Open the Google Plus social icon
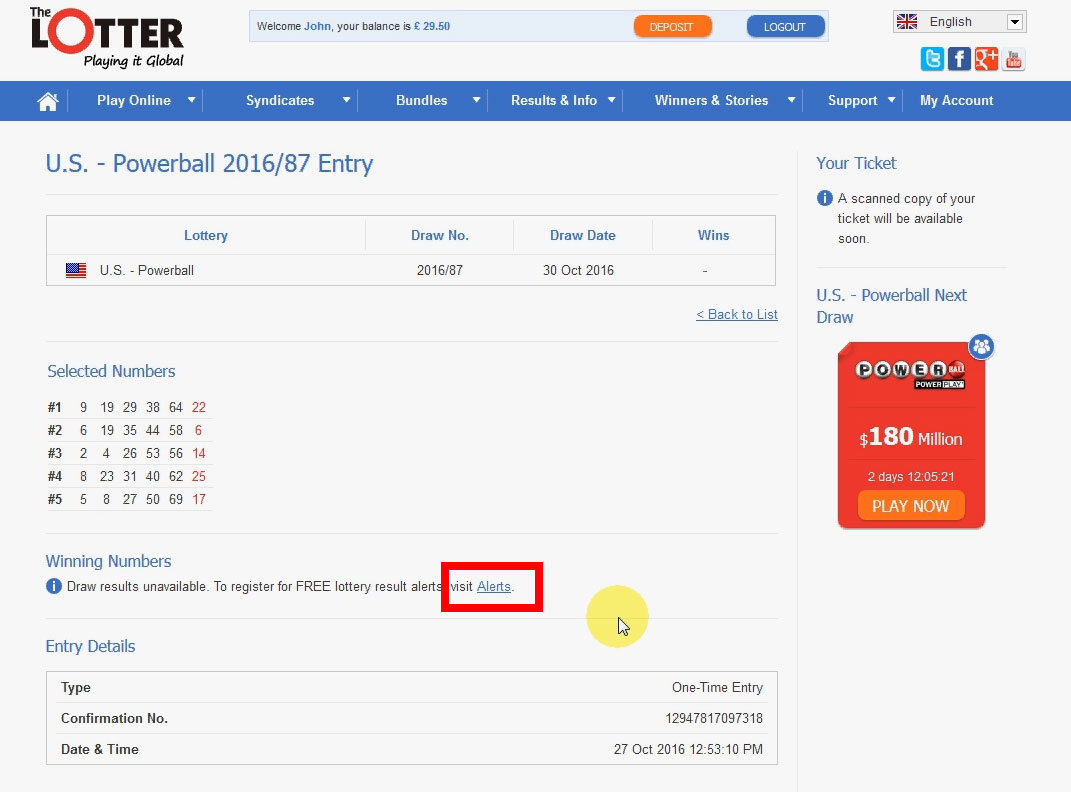This screenshot has width=1071, height=792. coord(986,60)
